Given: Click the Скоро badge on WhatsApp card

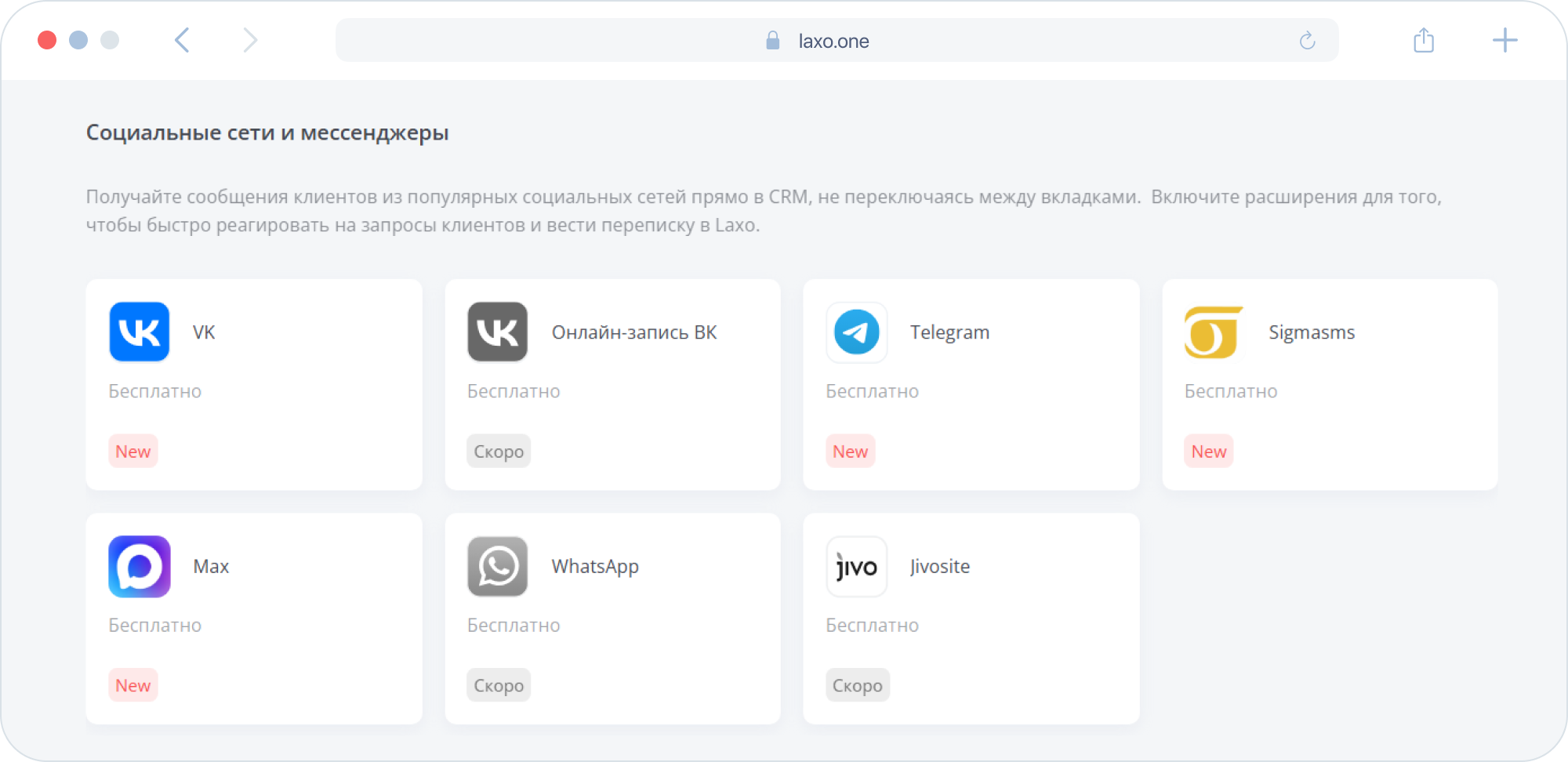Looking at the screenshot, I should (x=499, y=685).
